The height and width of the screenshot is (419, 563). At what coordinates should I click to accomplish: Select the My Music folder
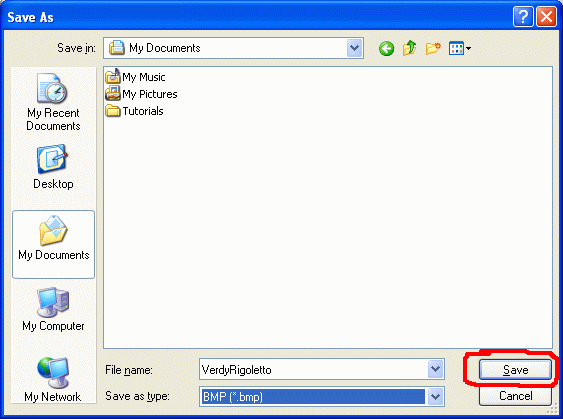pyautogui.click(x=135, y=76)
